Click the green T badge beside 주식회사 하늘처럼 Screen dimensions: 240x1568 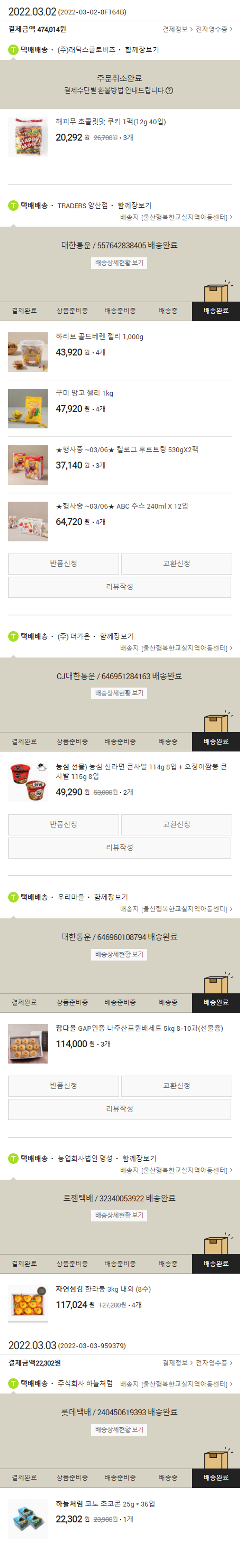[13, 1384]
